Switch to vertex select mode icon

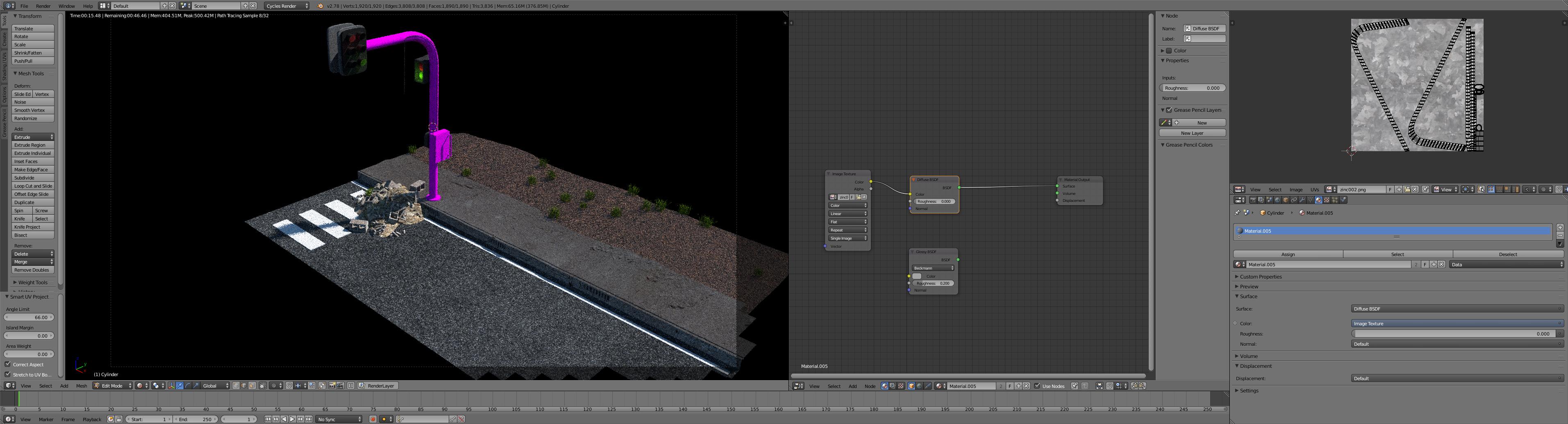coord(236,385)
